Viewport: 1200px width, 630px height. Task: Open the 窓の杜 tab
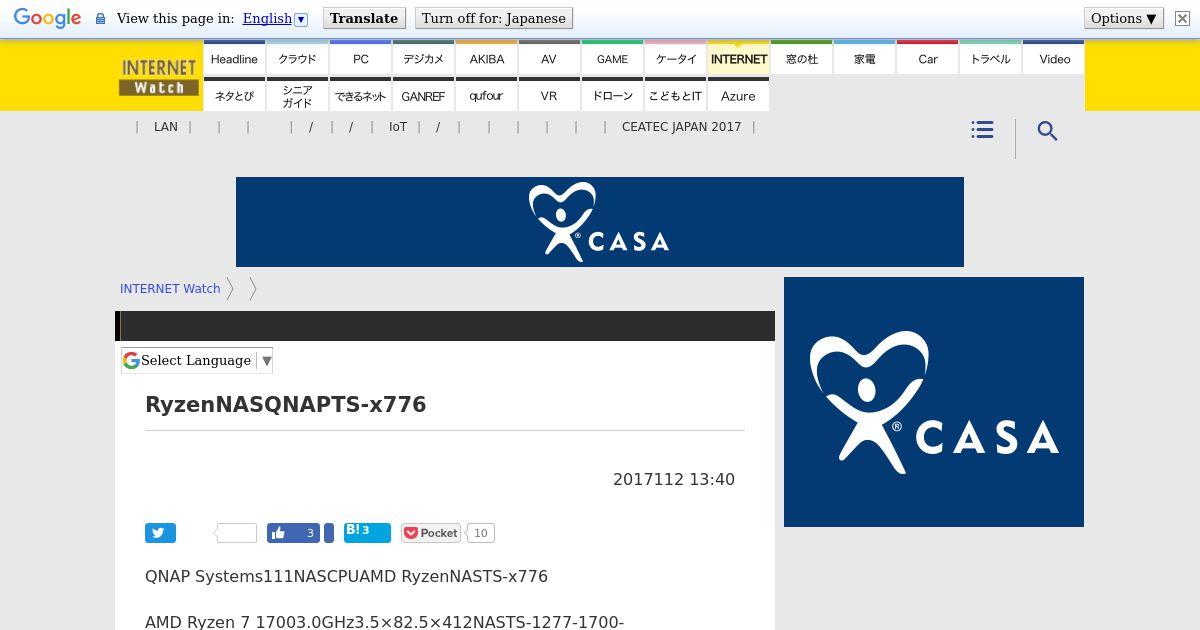pyautogui.click(x=802, y=59)
